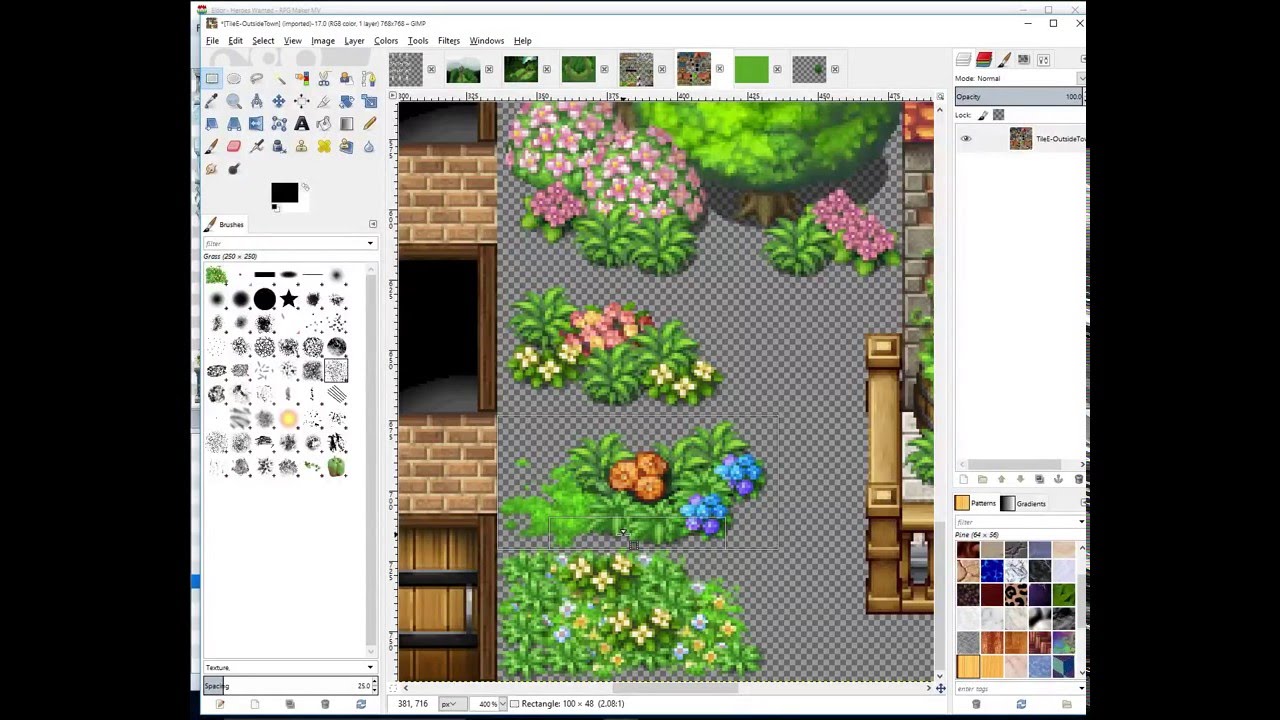Screen dimensions: 1280x720
Task: Select the Blend gradient tool
Action: [x=347, y=124]
